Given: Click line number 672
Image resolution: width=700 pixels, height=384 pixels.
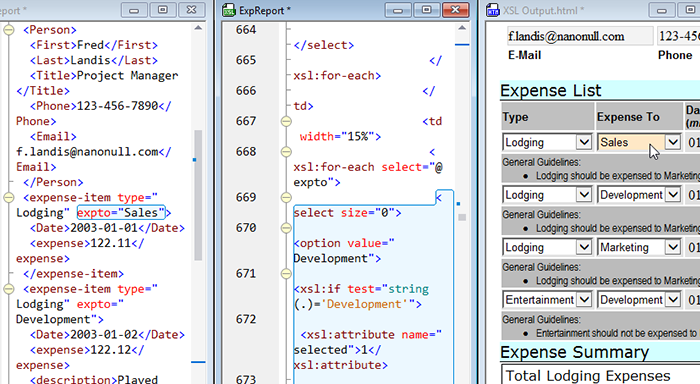Looking at the screenshot, I should tap(246, 319).
